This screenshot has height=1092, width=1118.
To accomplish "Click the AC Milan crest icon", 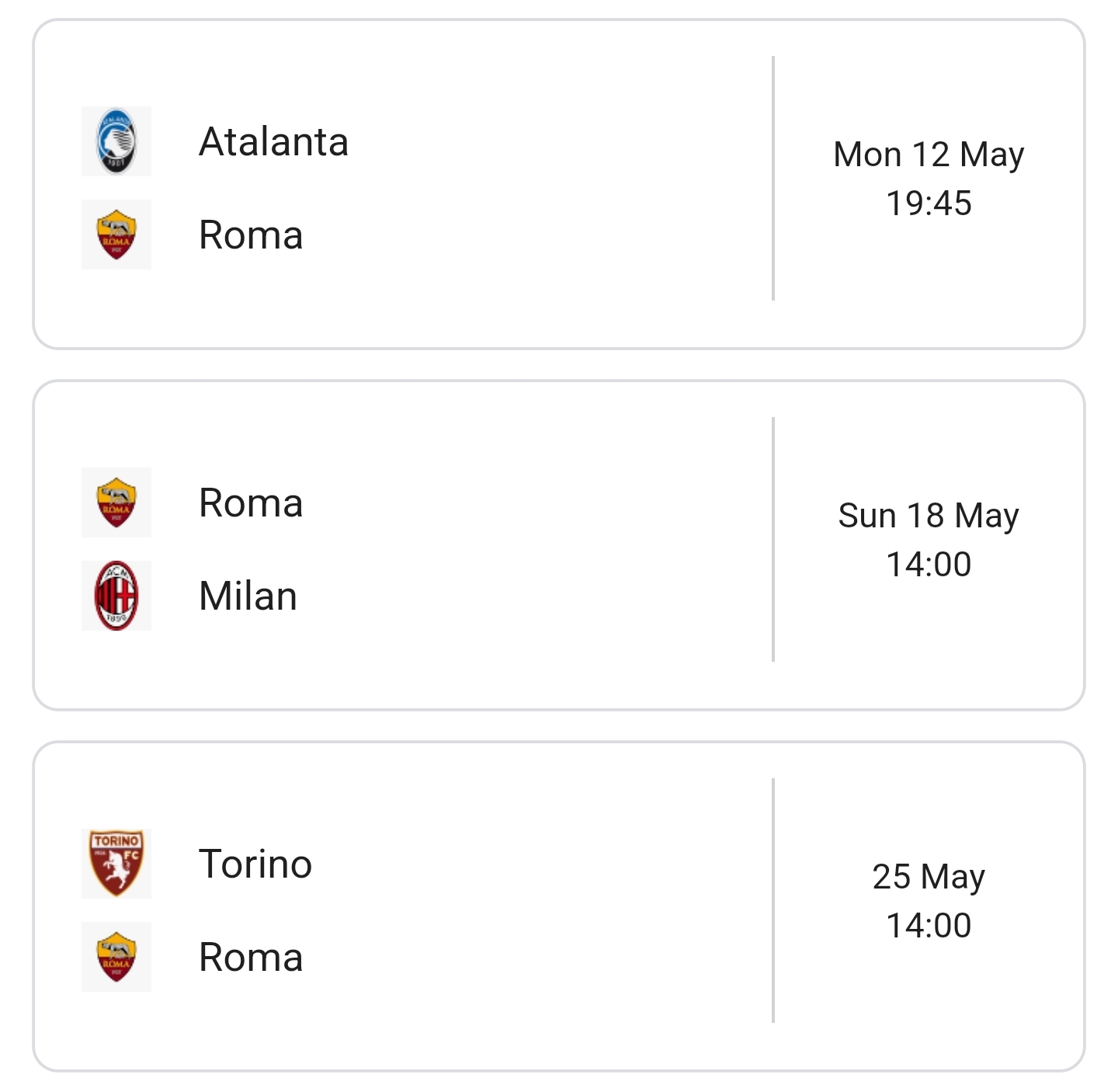I will click(x=116, y=596).
